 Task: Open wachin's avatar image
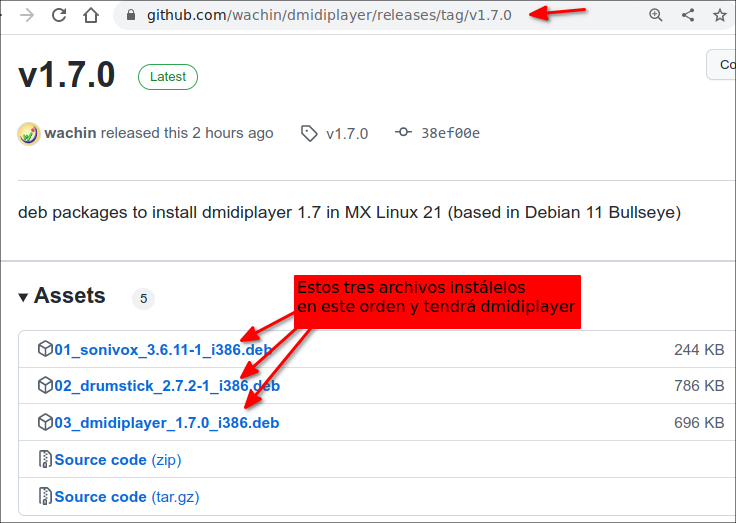pos(29,134)
